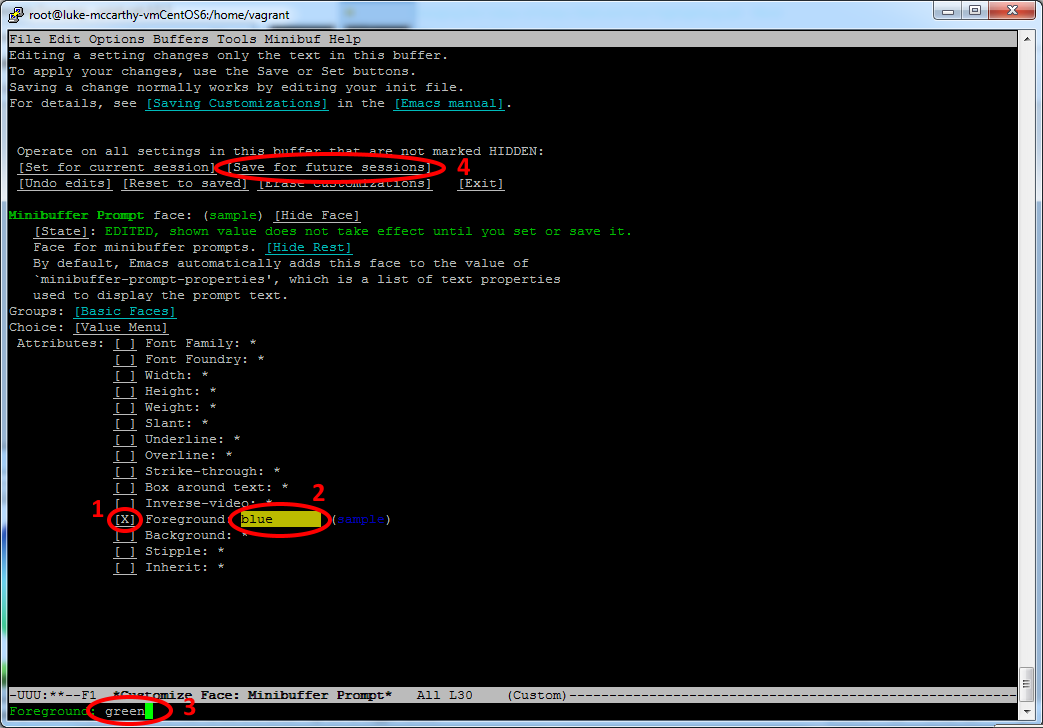
Task: Open the Buffers menu
Action: point(181,38)
